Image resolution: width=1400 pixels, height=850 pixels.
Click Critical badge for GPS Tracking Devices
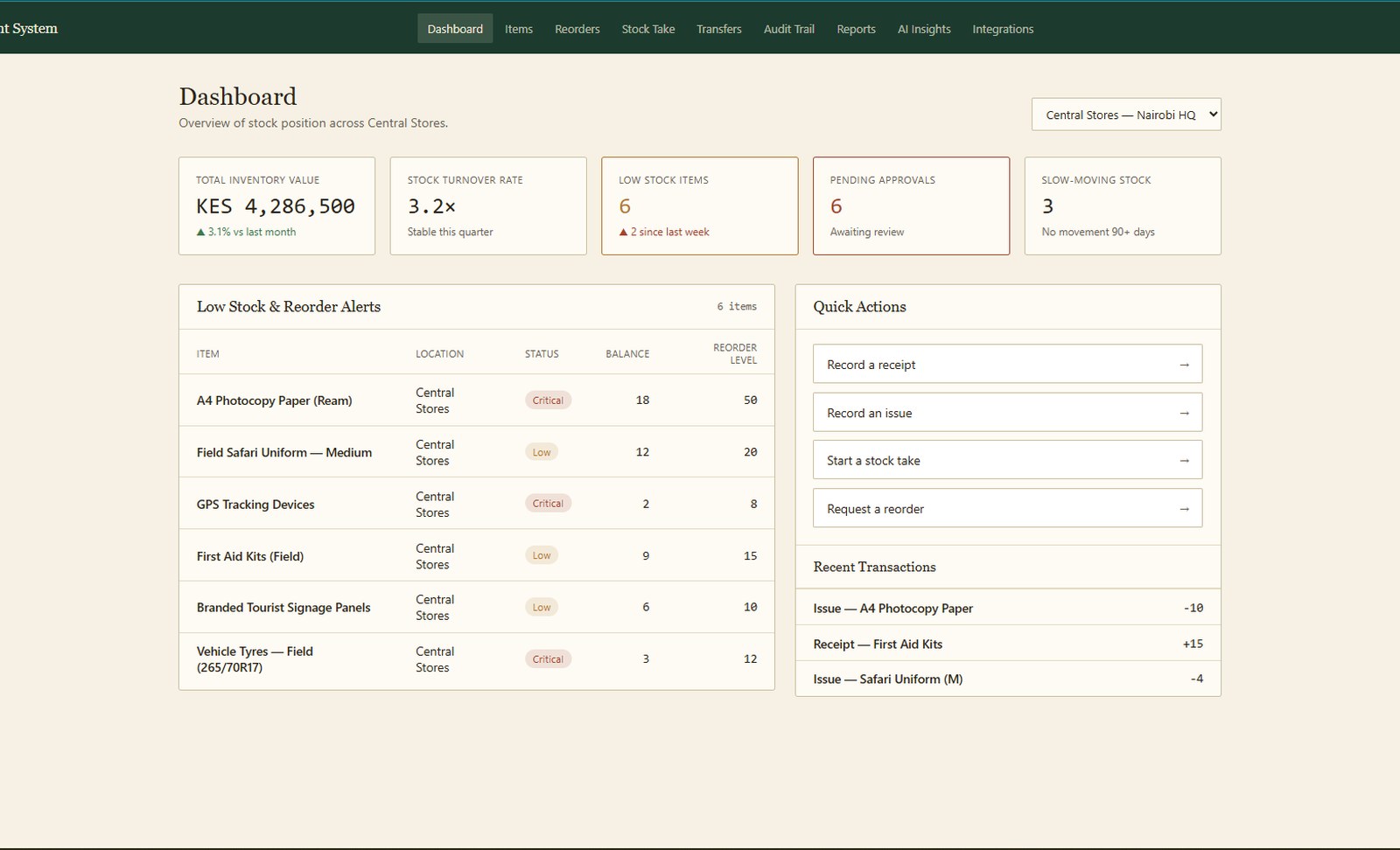pyautogui.click(x=548, y=504)
